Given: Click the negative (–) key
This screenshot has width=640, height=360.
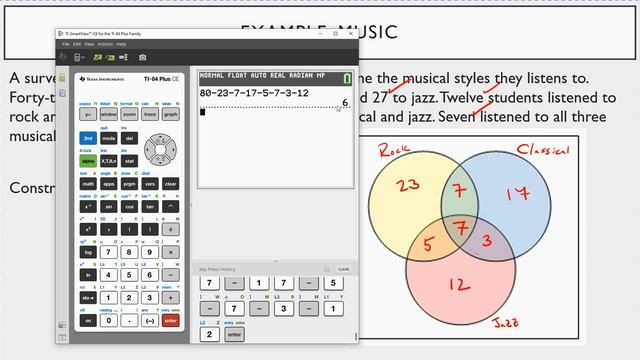Looking at the screenshot, I should [x=150, y=321].
